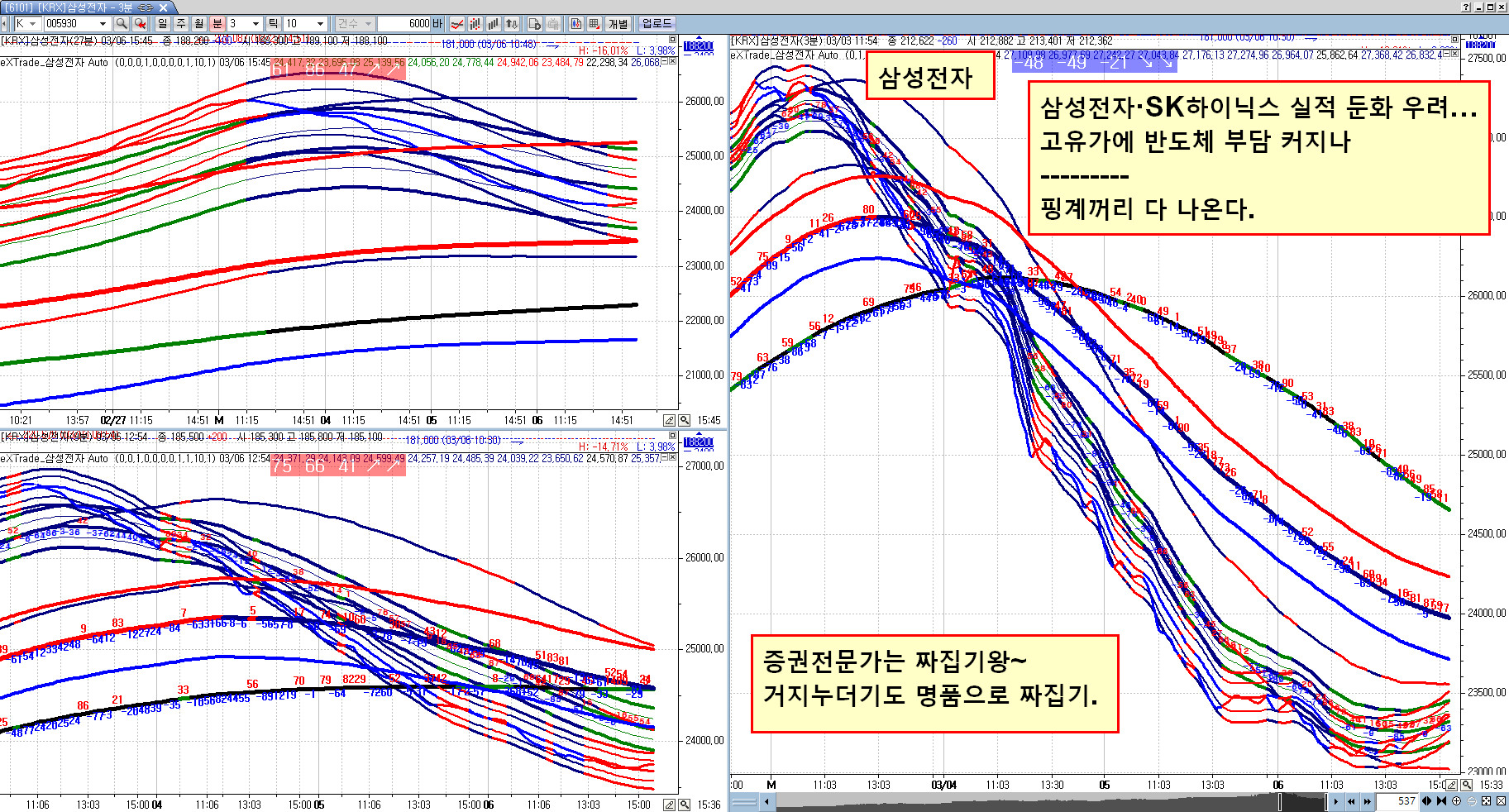The height and width of the screenshot is (812, 1509).
Task: Click the magnifier icon in right chart
Action: click(1466, 785)
